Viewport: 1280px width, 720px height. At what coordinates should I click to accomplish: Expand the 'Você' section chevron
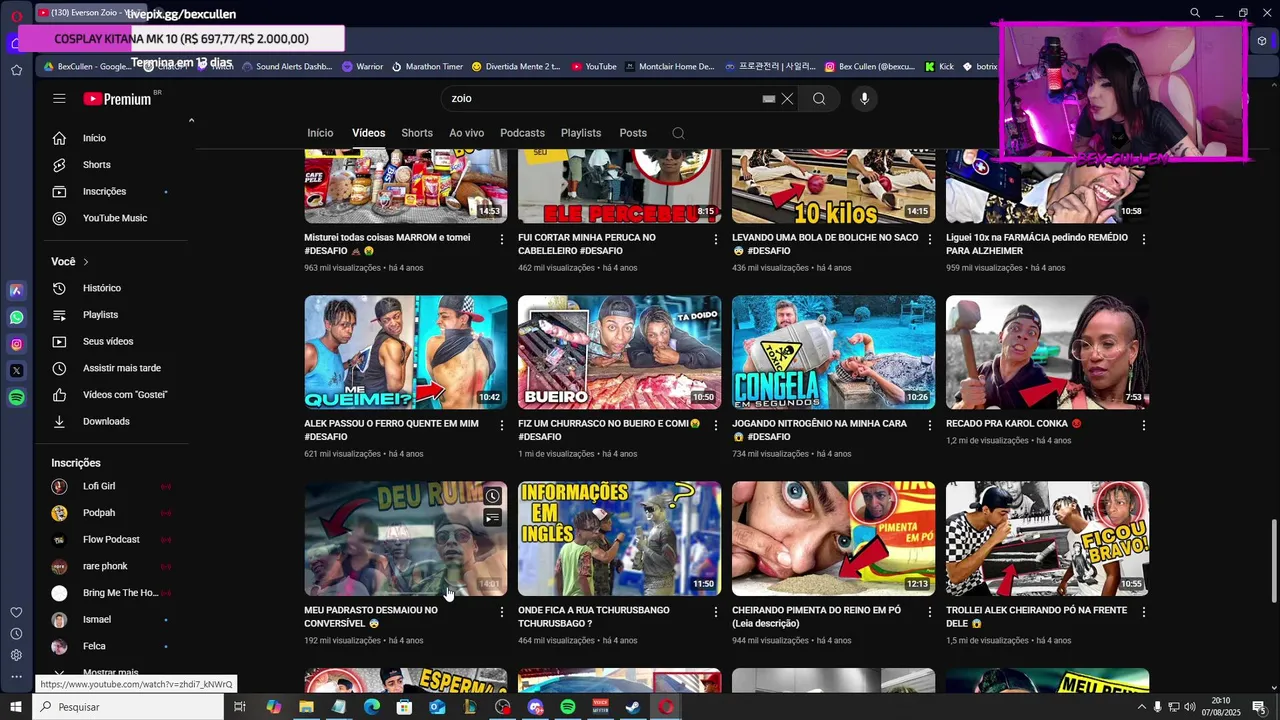click(86, 262)
